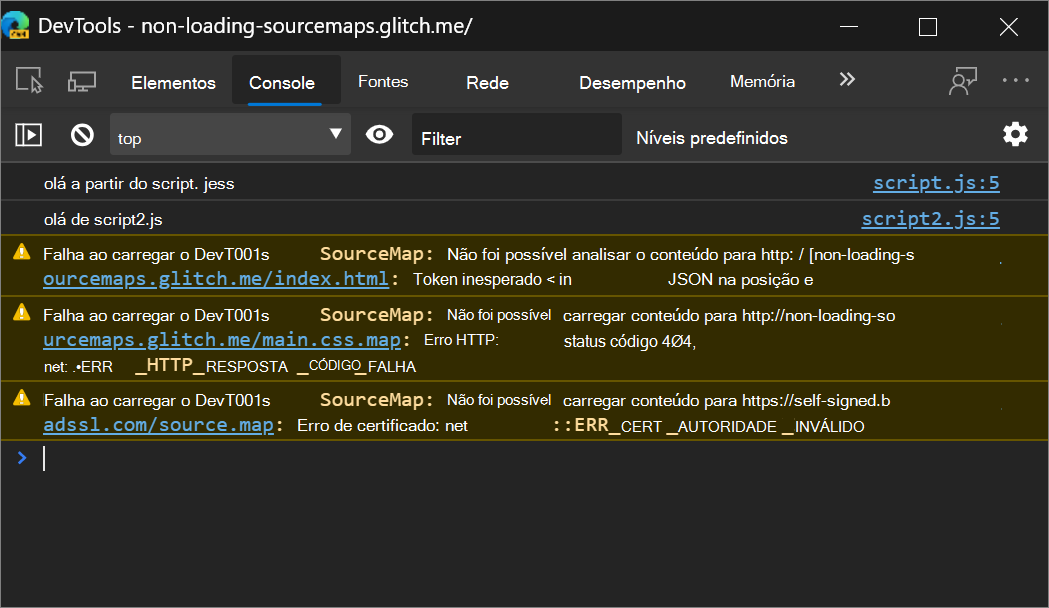Toggle the live expression eye icon
The height and width of the screenshot is (608, 1049).
pyautogui.click(x=379, y=135)
